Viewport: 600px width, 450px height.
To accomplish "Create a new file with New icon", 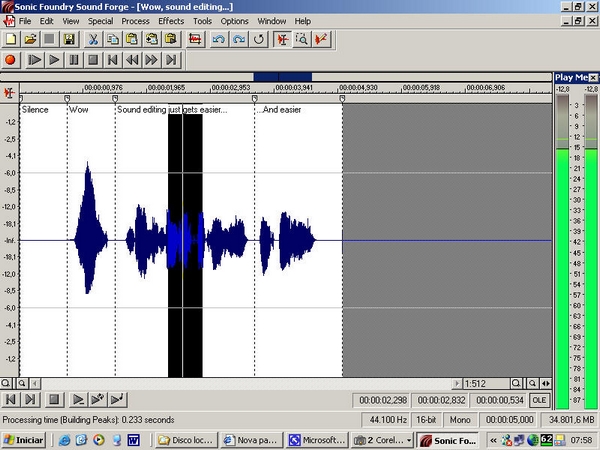I will [x=11, y=39].
